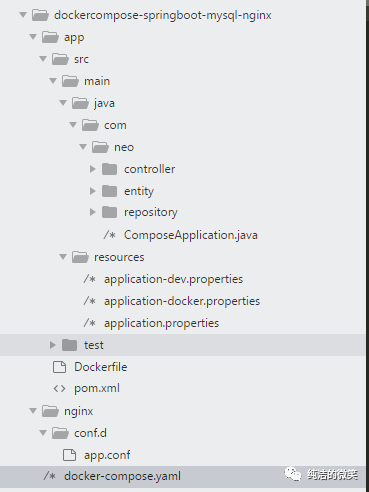Click the ComposeApplication.java source file icon
369x492 pixels.
109,235
